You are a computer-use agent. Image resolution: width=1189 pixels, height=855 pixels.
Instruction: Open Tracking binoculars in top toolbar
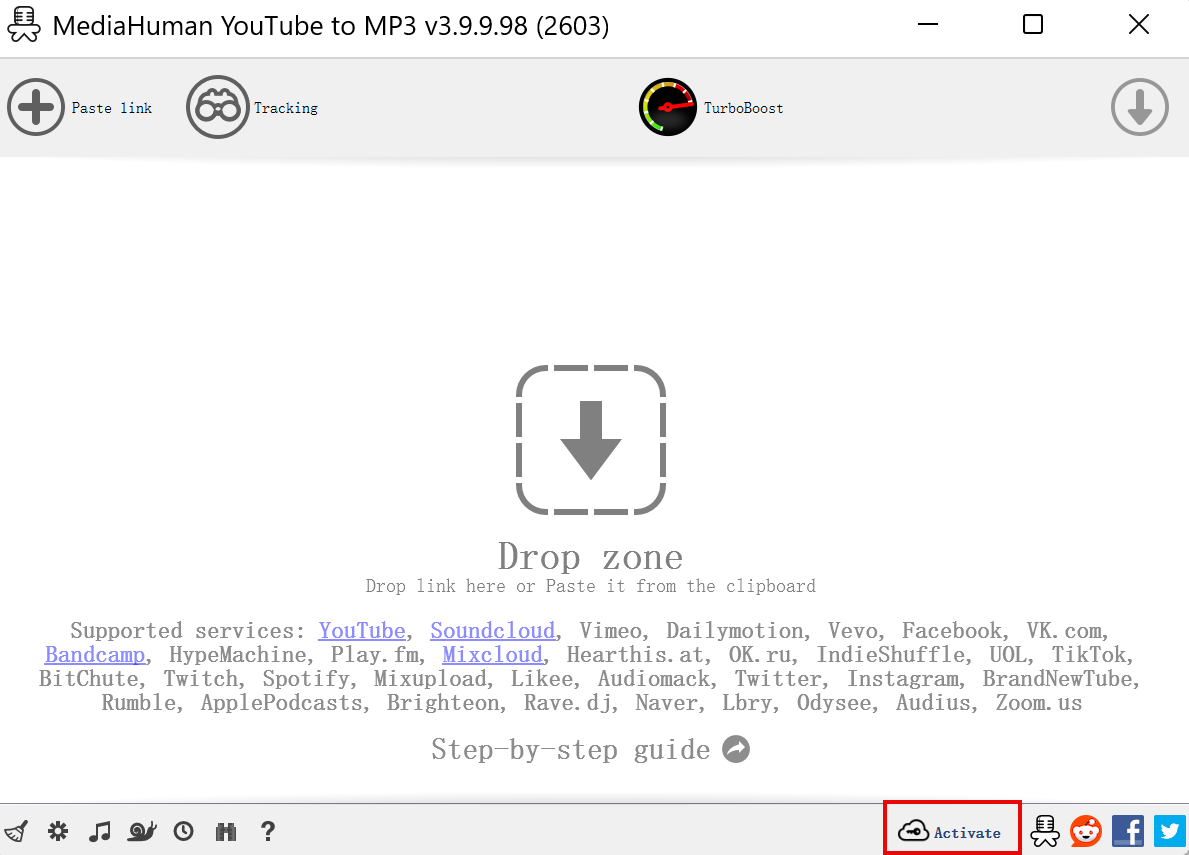pyautogui.click(x=217, y=108)
